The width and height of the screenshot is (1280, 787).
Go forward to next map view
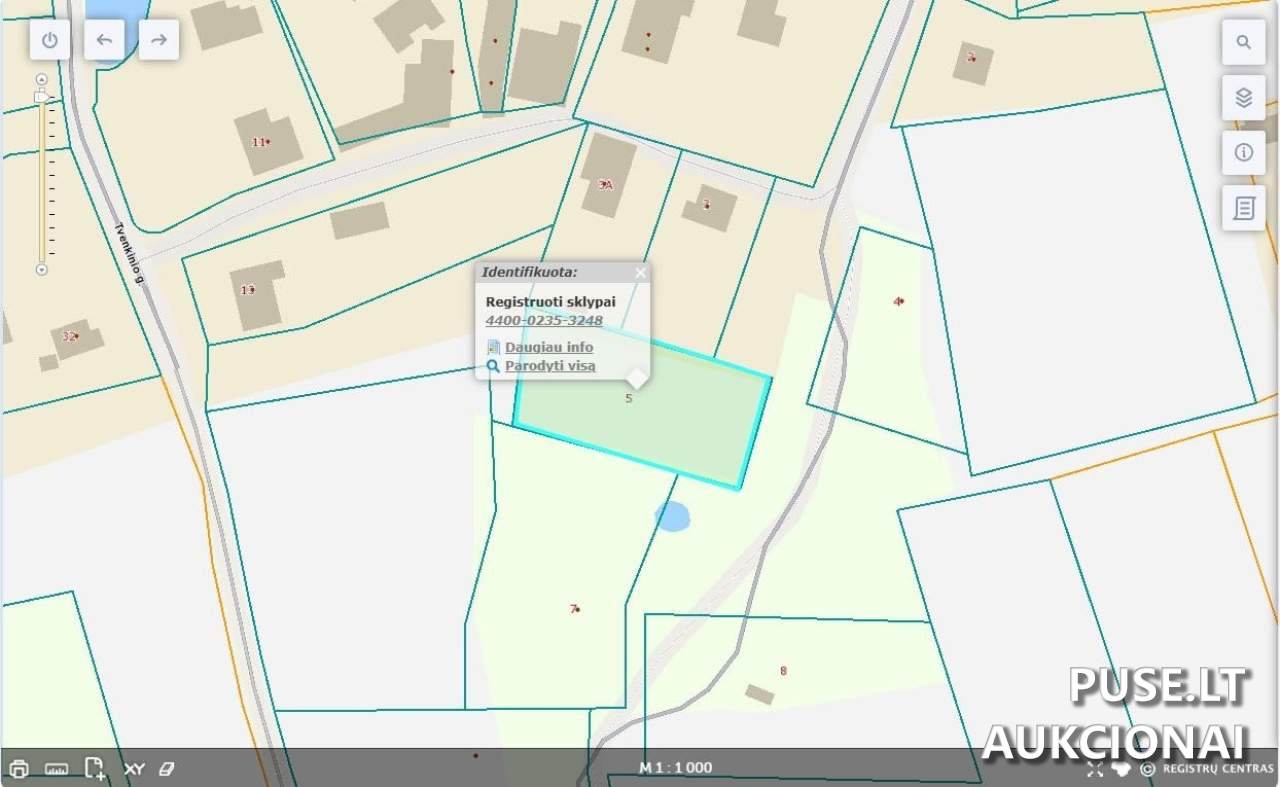pyautogui.click(x=158, y=41)
